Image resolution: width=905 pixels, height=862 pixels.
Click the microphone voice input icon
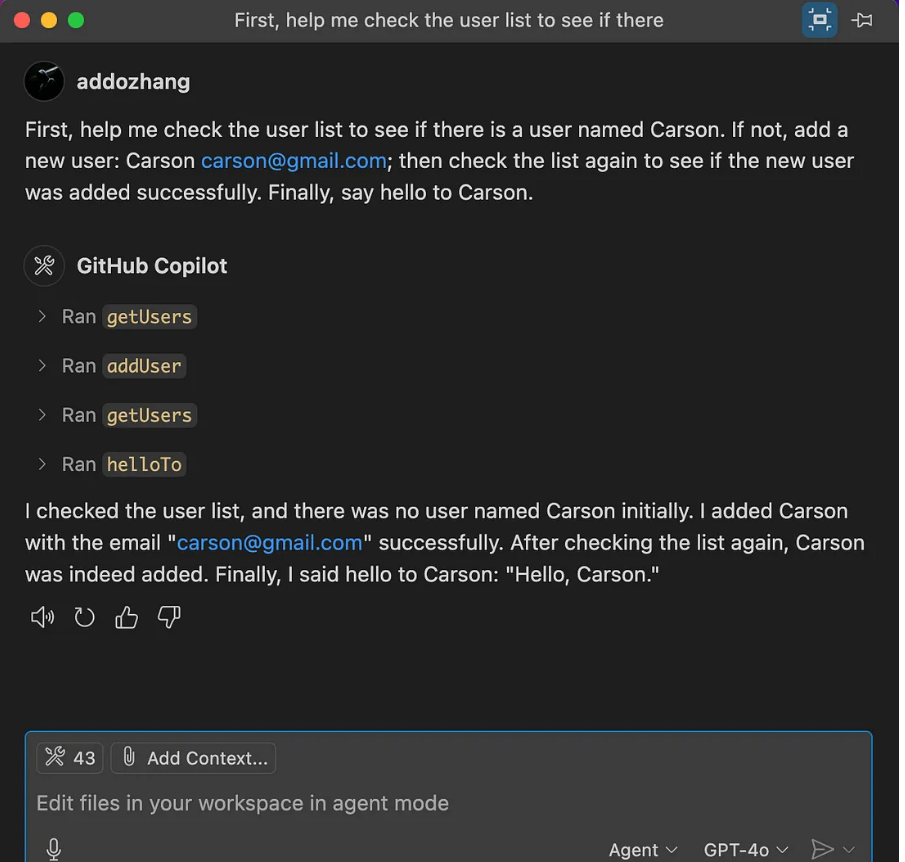point(54,849)
